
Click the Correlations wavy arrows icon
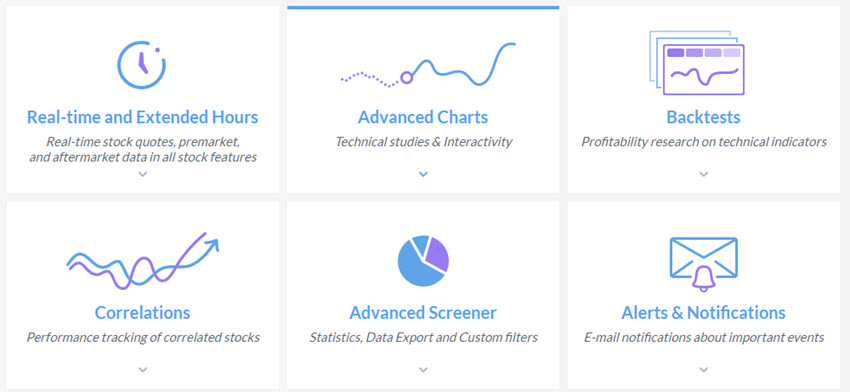(x=143, y=260)
